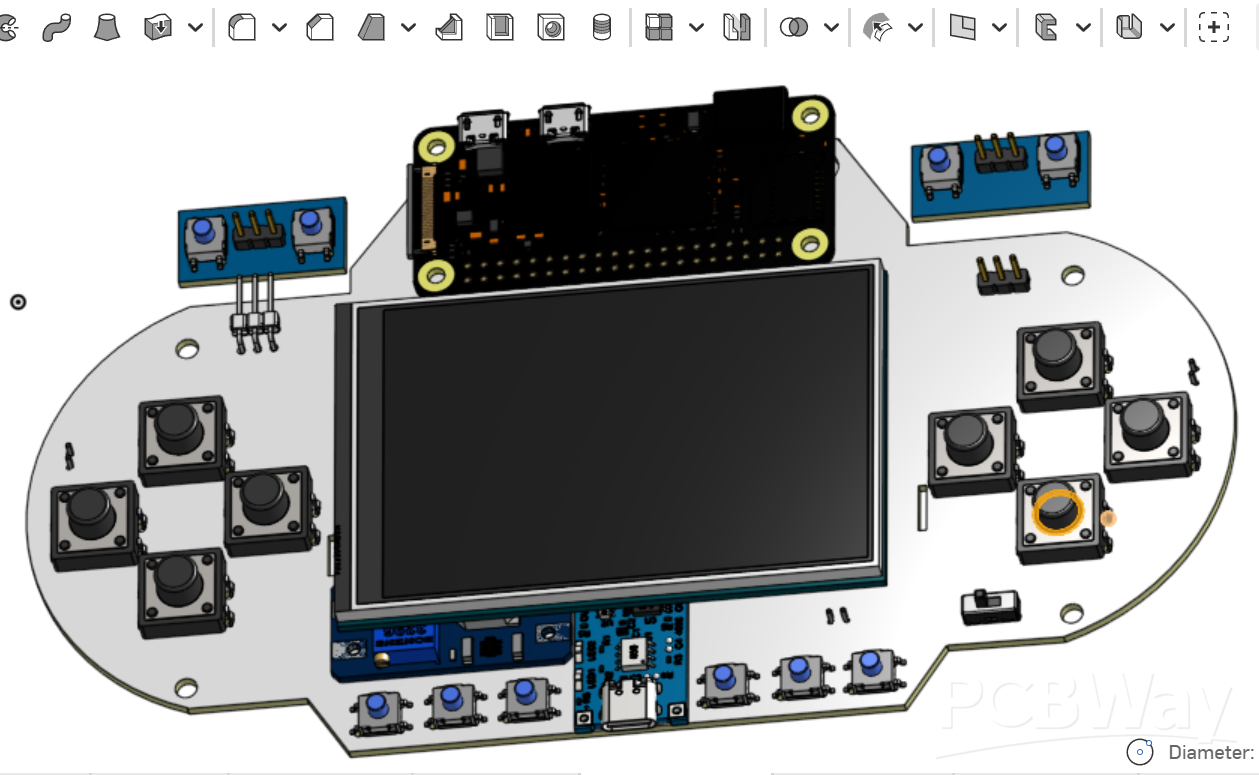Click the orange highlighted push button cap

pyautogui.click(x=1057, y=508)
